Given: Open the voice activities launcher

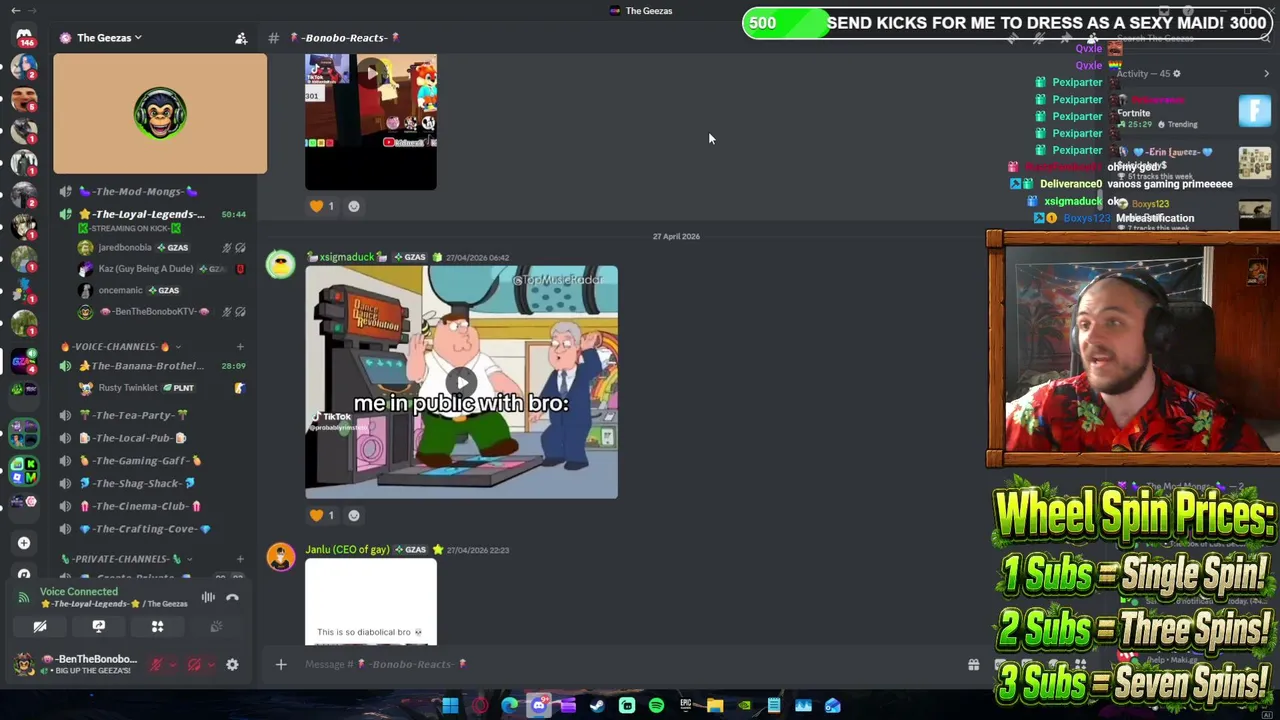Looking at the screenshot, I should point(157,626).
